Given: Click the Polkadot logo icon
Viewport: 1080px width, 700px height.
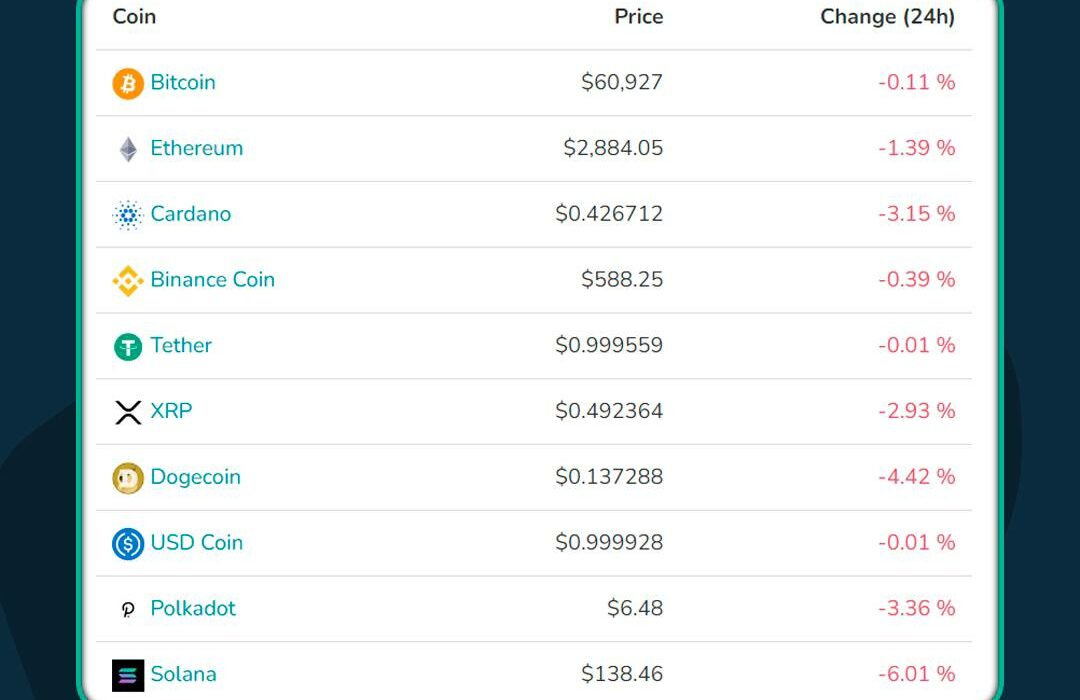Looking at the screenshot, I should (x=128, y=610).
